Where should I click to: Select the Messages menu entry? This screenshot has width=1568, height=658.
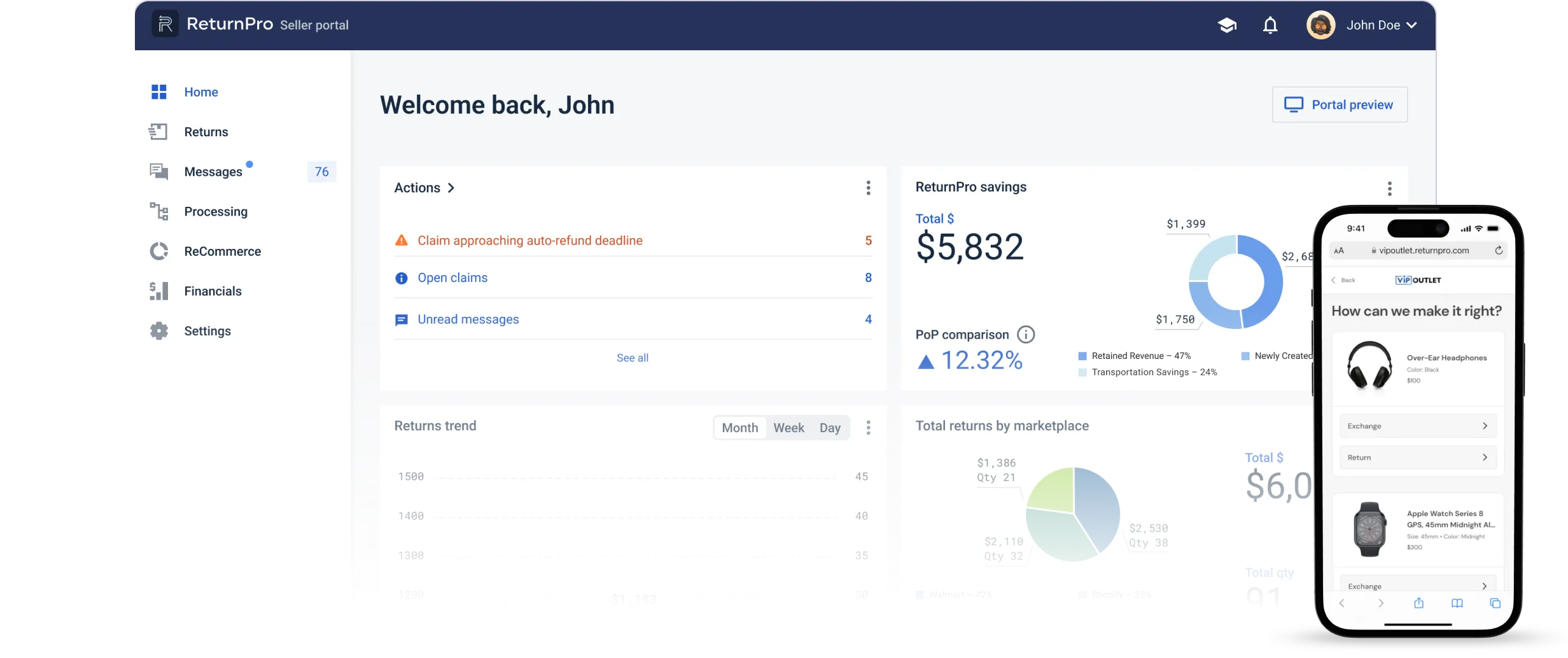[x=213, y=171]
